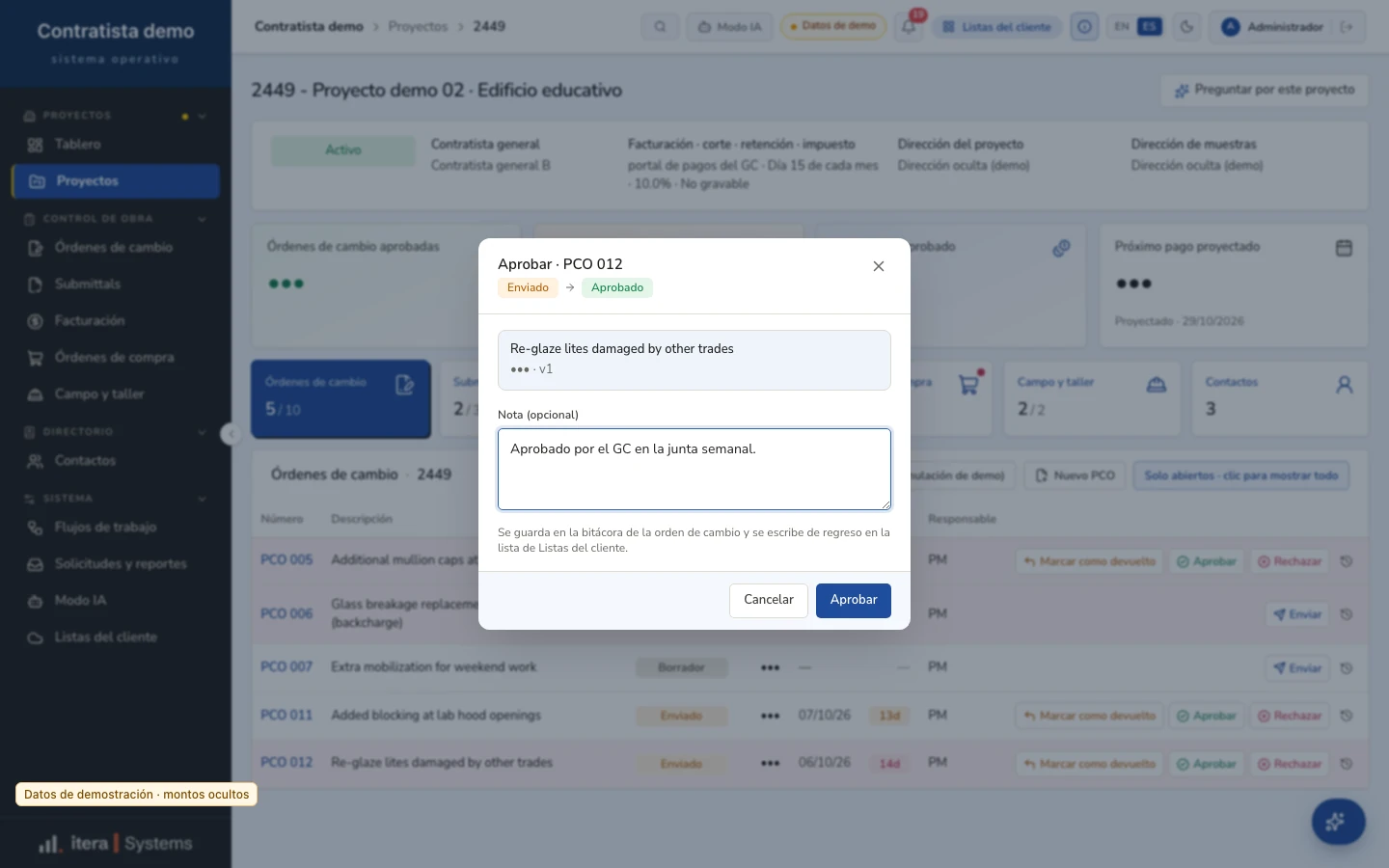The height and width of the screenshot is (868, 1389).
Task: Open Listas del cliente in top bar
Action: [x=997, y=27]
